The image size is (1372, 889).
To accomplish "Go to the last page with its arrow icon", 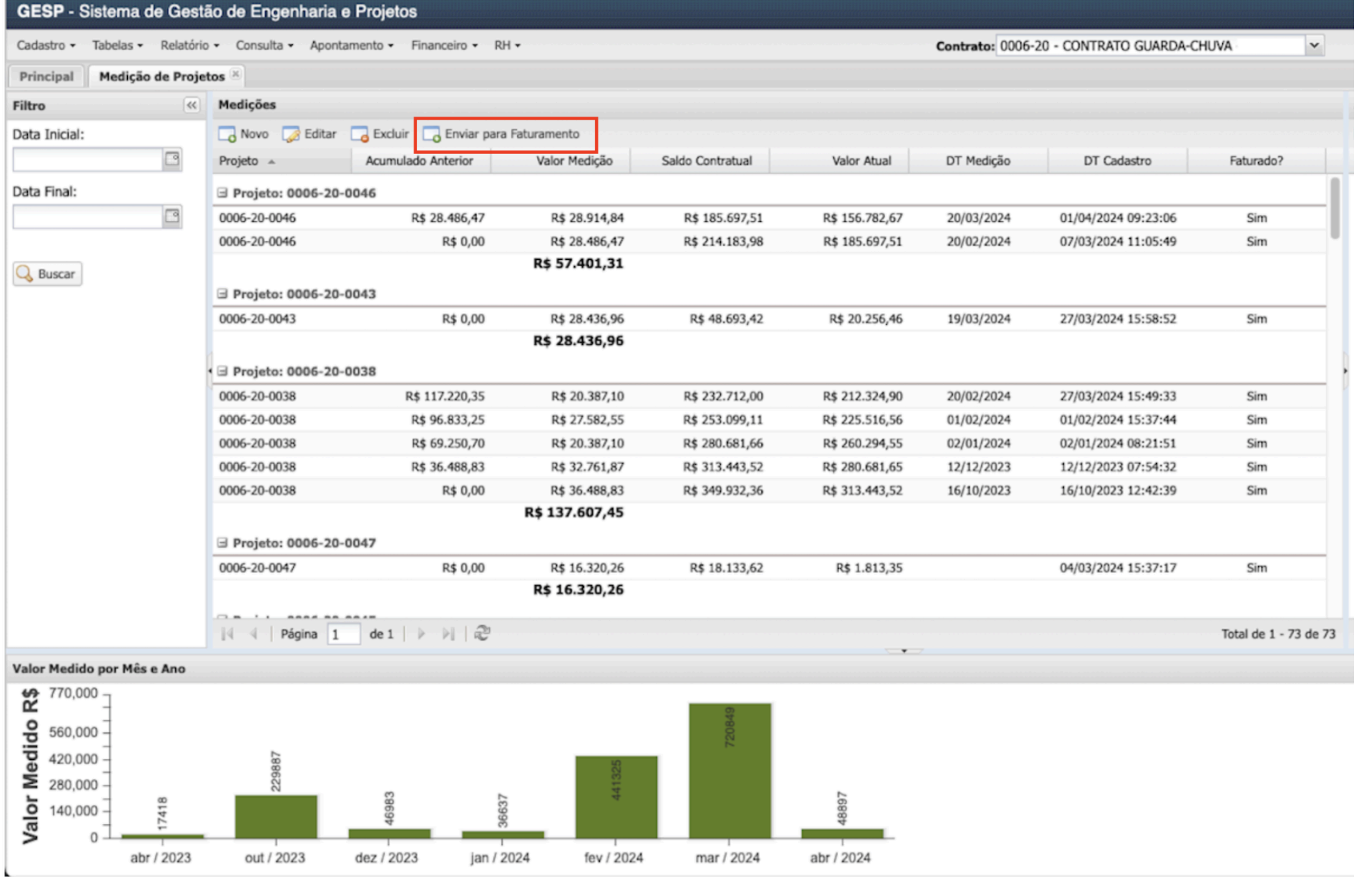I will click(448, 634).
